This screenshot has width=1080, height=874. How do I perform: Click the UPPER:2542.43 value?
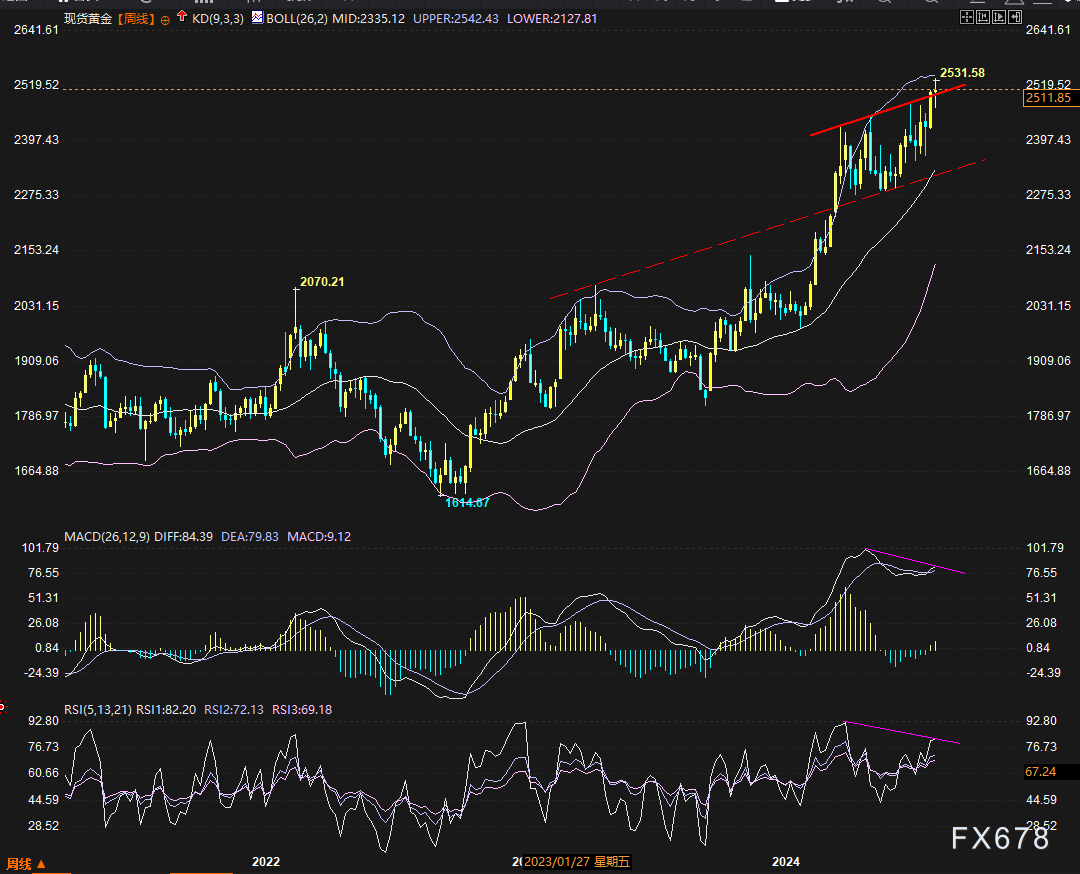coord(455,19)
